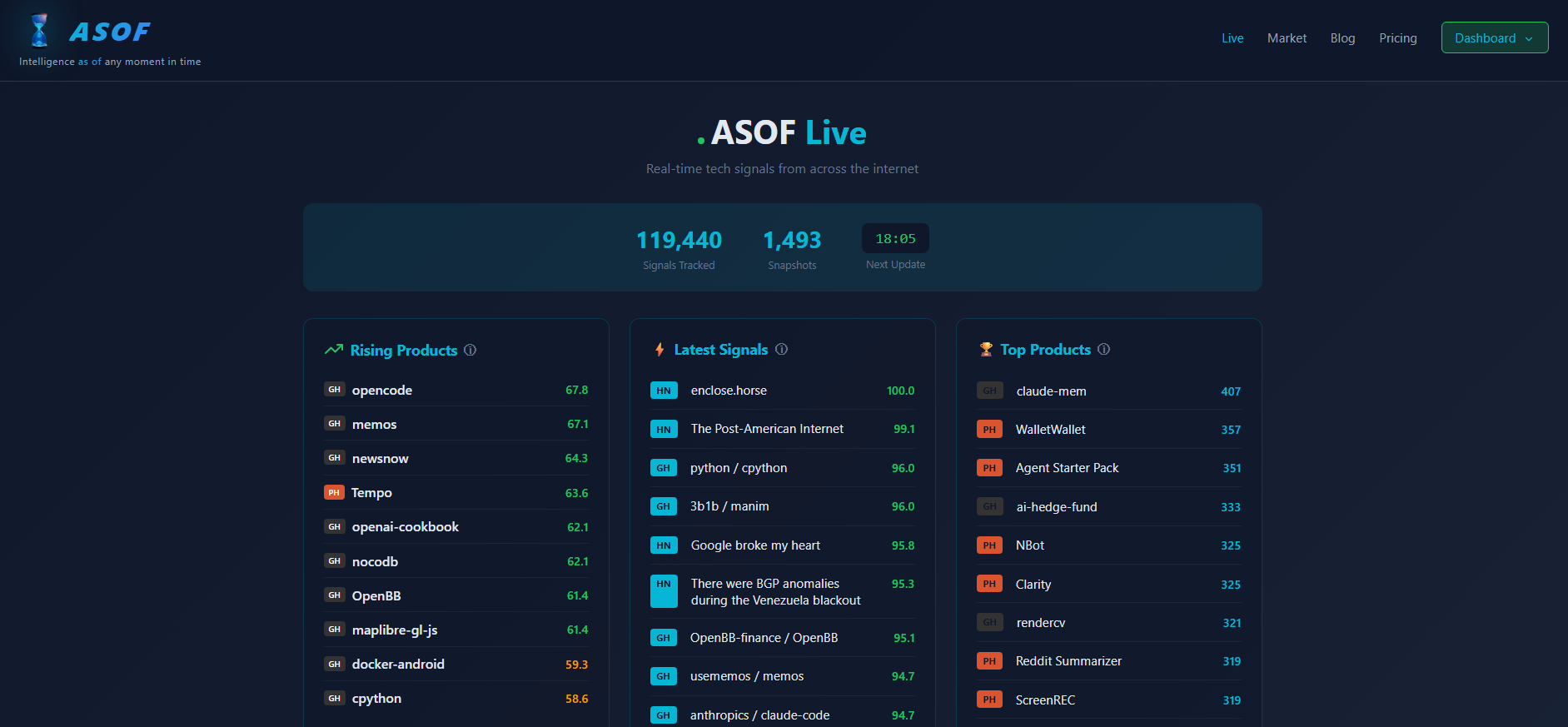
Task: Open the usememos / memos signal
Action: pyautogui.click(x=747, y=676)
